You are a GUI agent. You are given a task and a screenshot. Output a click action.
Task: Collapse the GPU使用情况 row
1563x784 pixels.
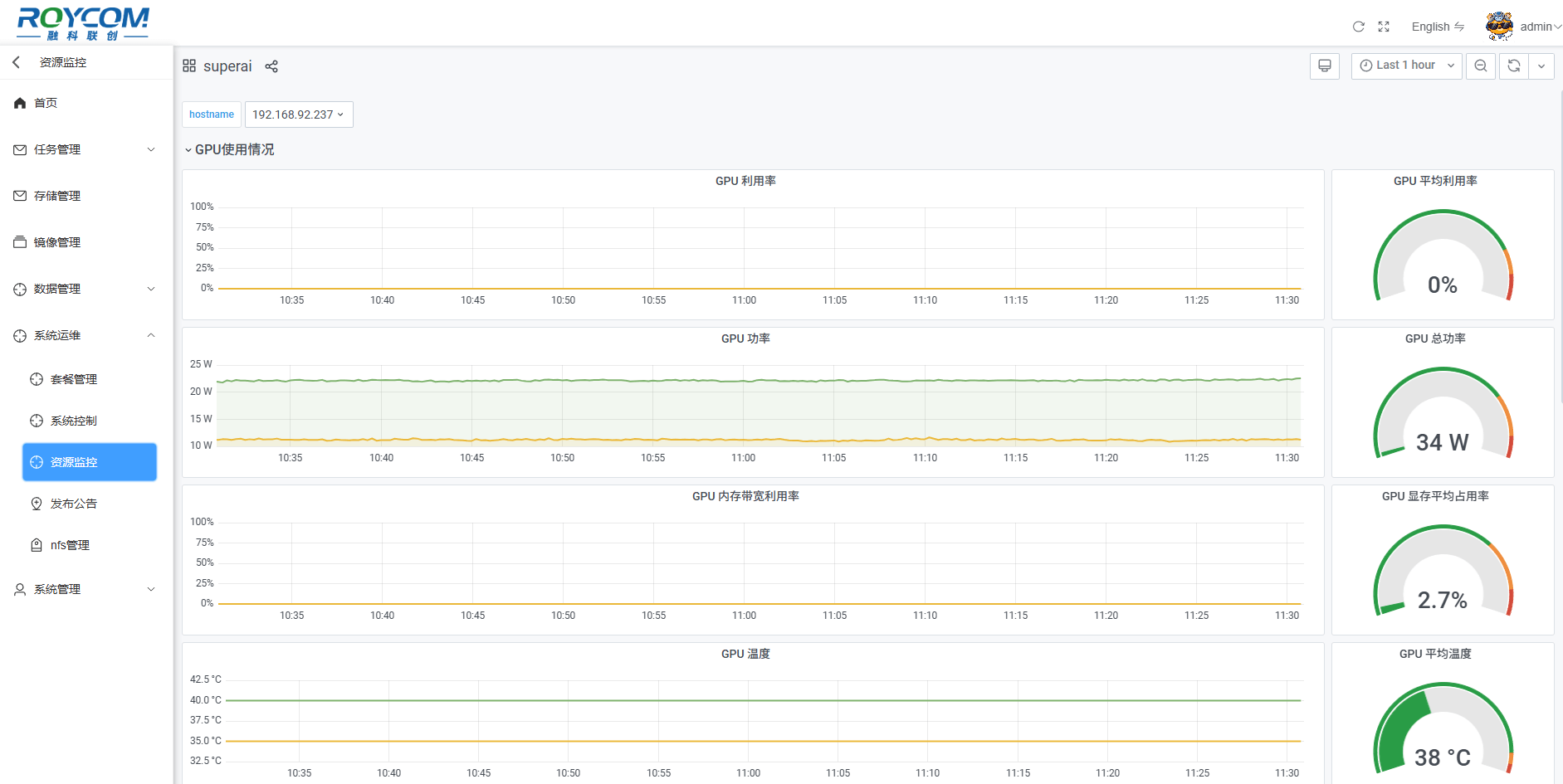230,149
